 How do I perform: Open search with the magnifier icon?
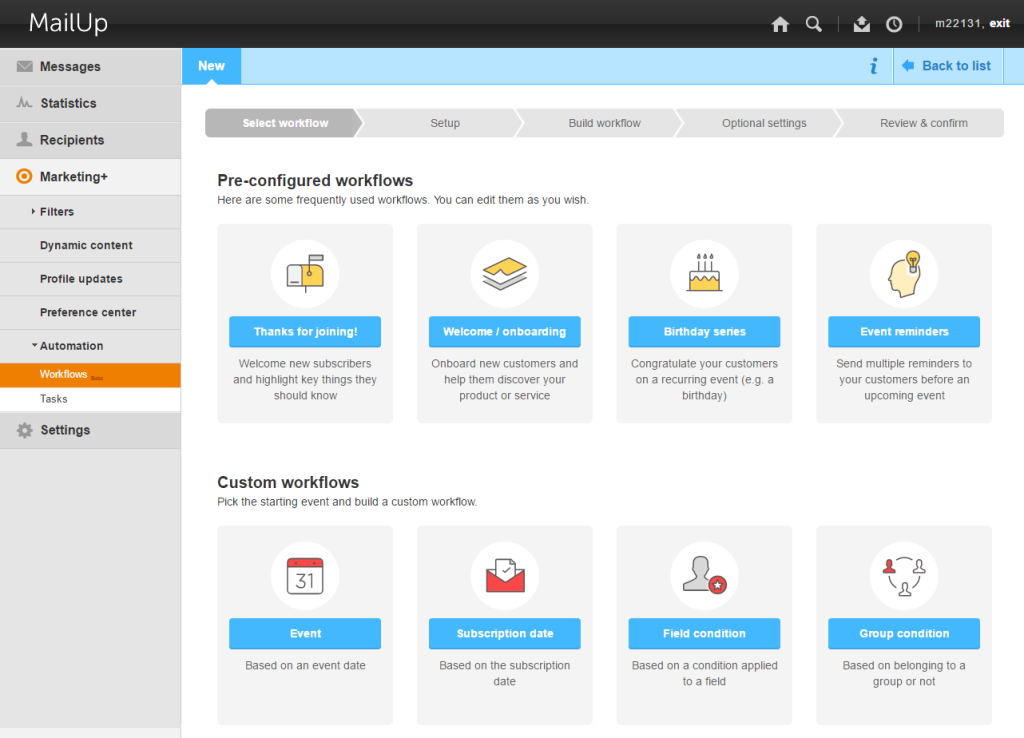[x=814, y=24]
